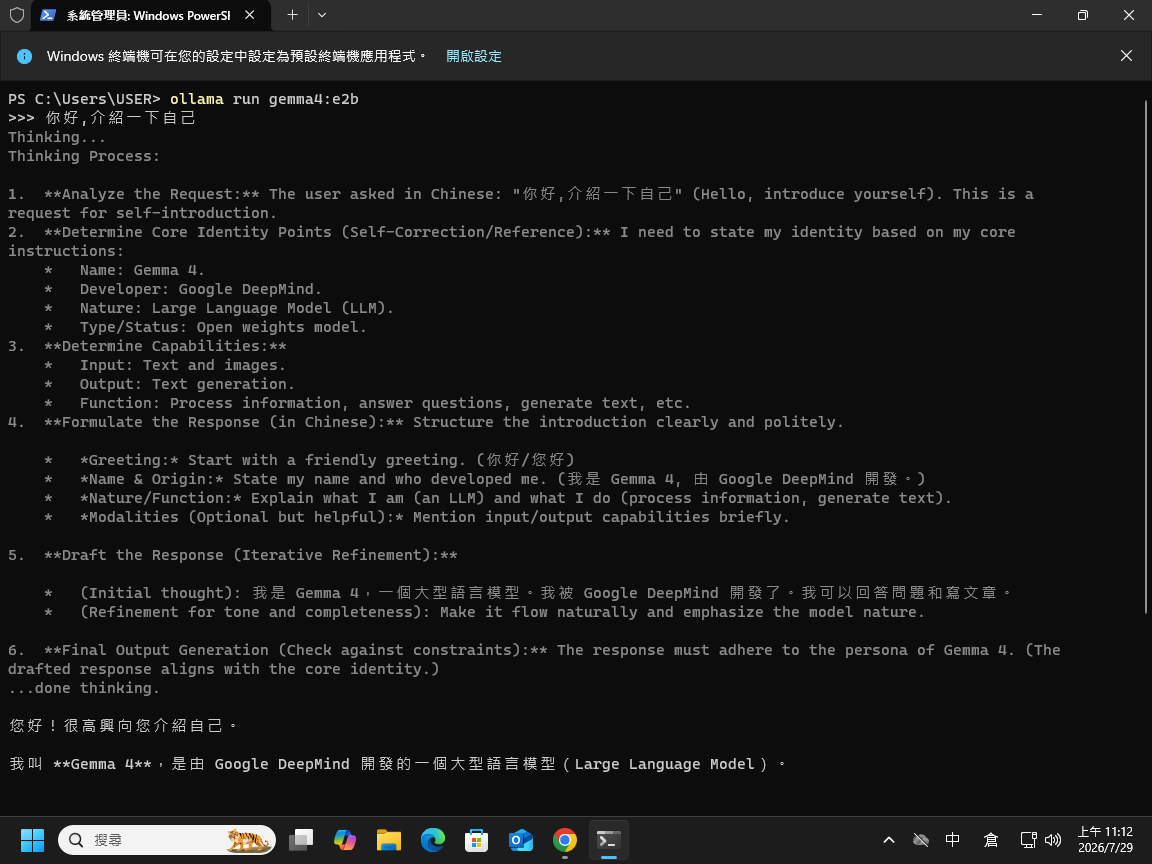This screenshot has height=864, width=1152.
Task: Click the banner text about Windows 終端機
Action: click(237, 56)
